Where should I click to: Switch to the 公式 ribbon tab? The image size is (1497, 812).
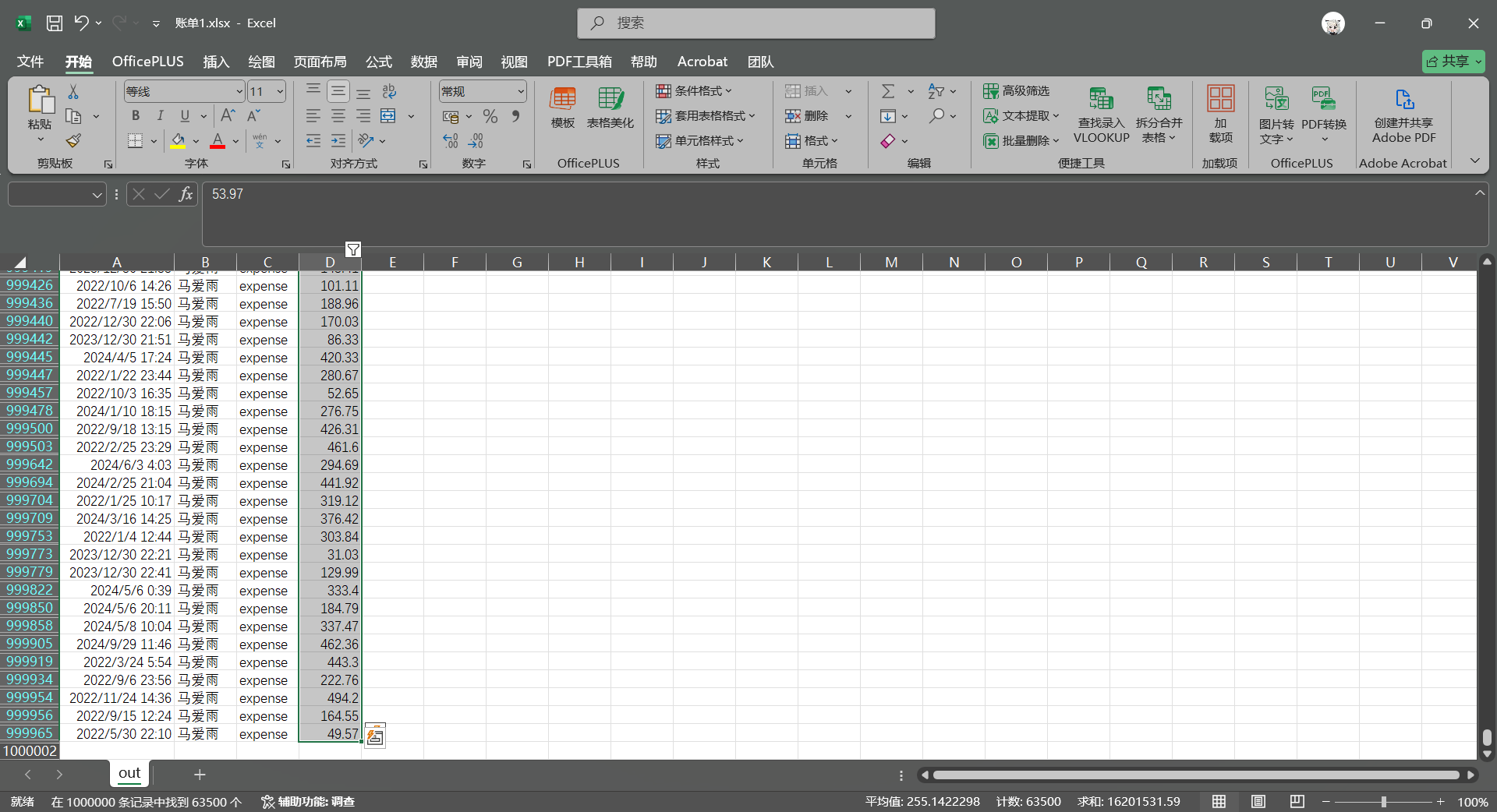point(379,62)
